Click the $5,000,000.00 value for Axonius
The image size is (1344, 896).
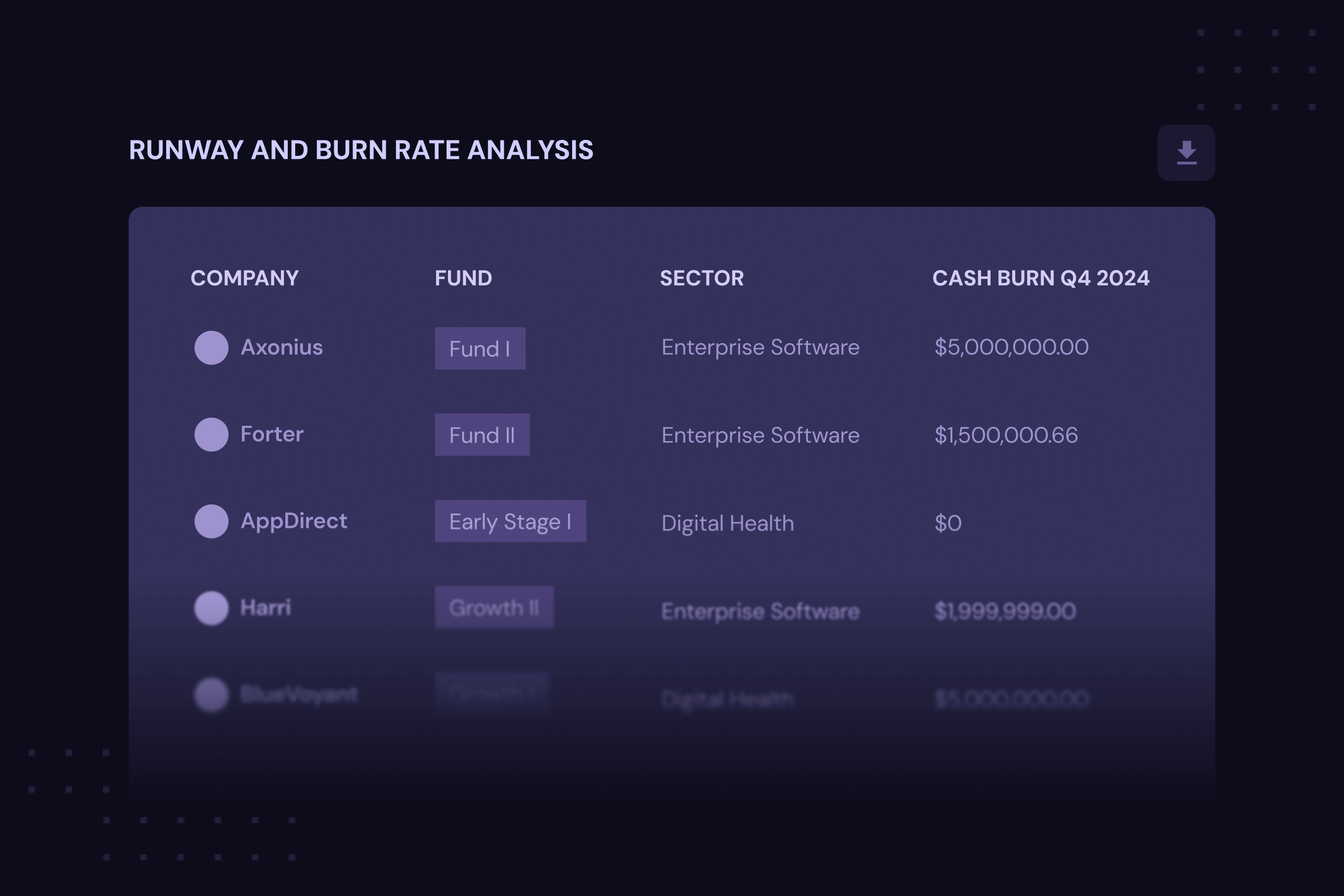click(x=1011, y=348)
